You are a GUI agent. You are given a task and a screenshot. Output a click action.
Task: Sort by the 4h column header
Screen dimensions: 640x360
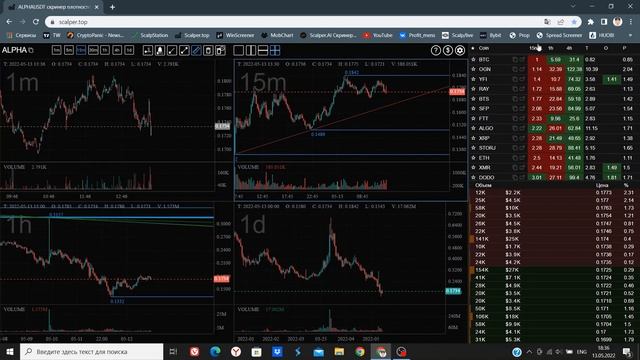569,48
